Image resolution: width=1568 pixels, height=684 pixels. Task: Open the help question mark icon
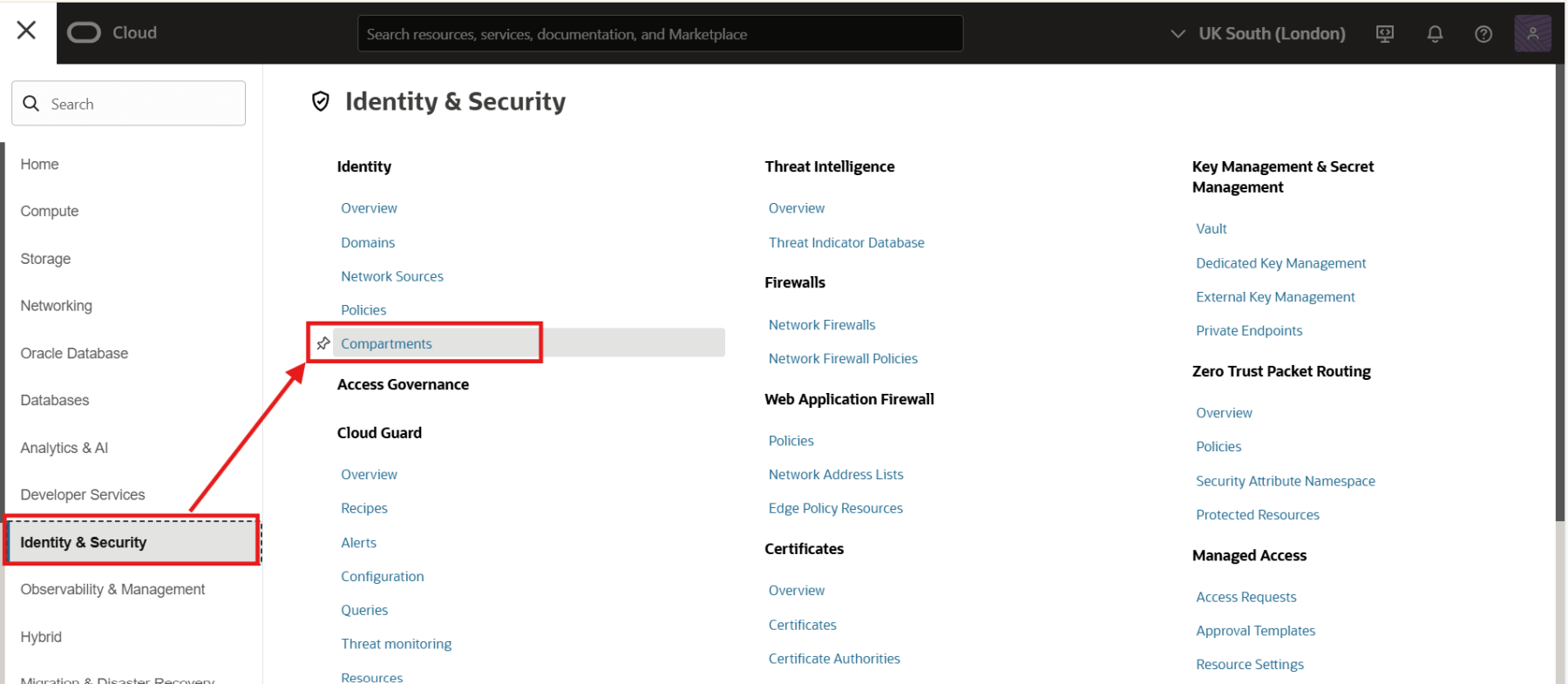[x=1483, y=34]
